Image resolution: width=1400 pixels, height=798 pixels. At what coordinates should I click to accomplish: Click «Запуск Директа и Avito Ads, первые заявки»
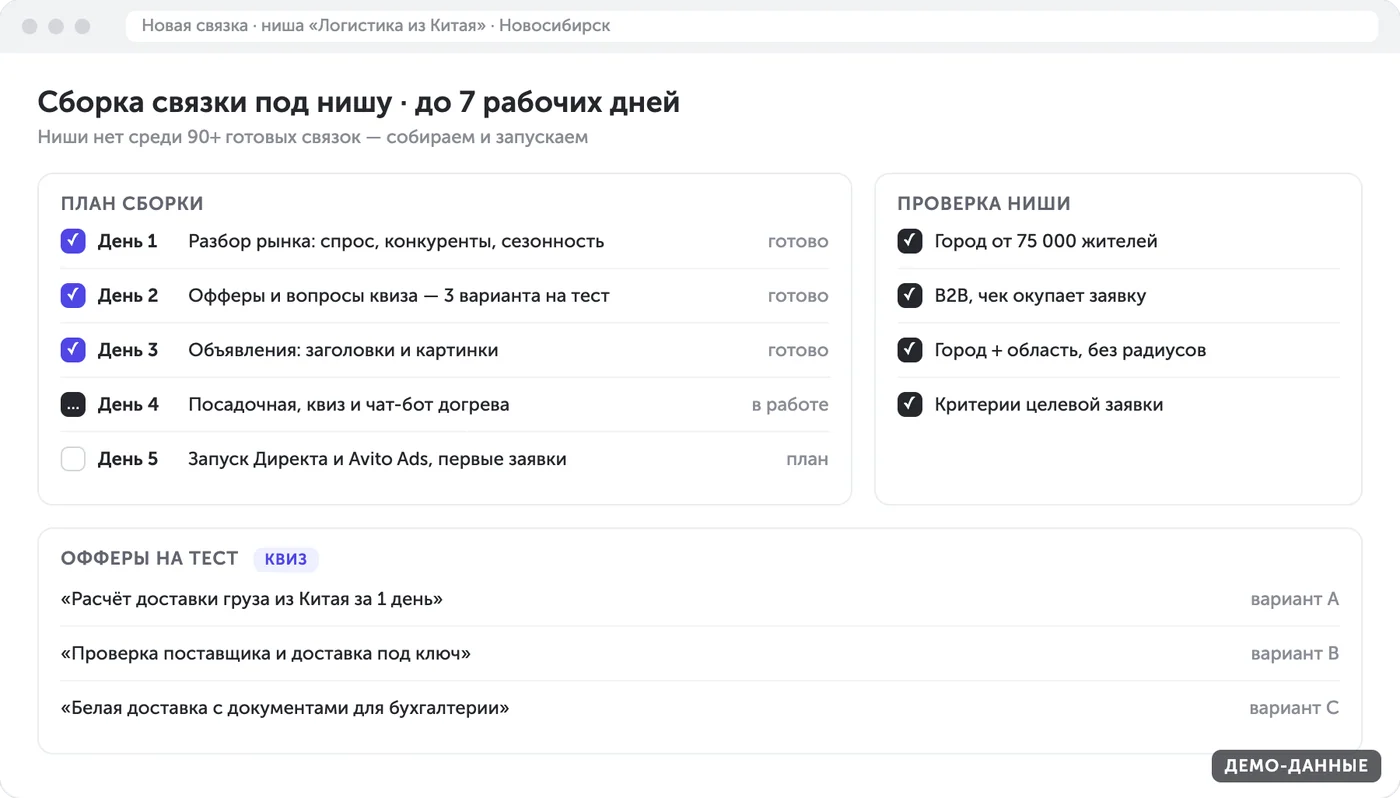(x=377, y=459)
